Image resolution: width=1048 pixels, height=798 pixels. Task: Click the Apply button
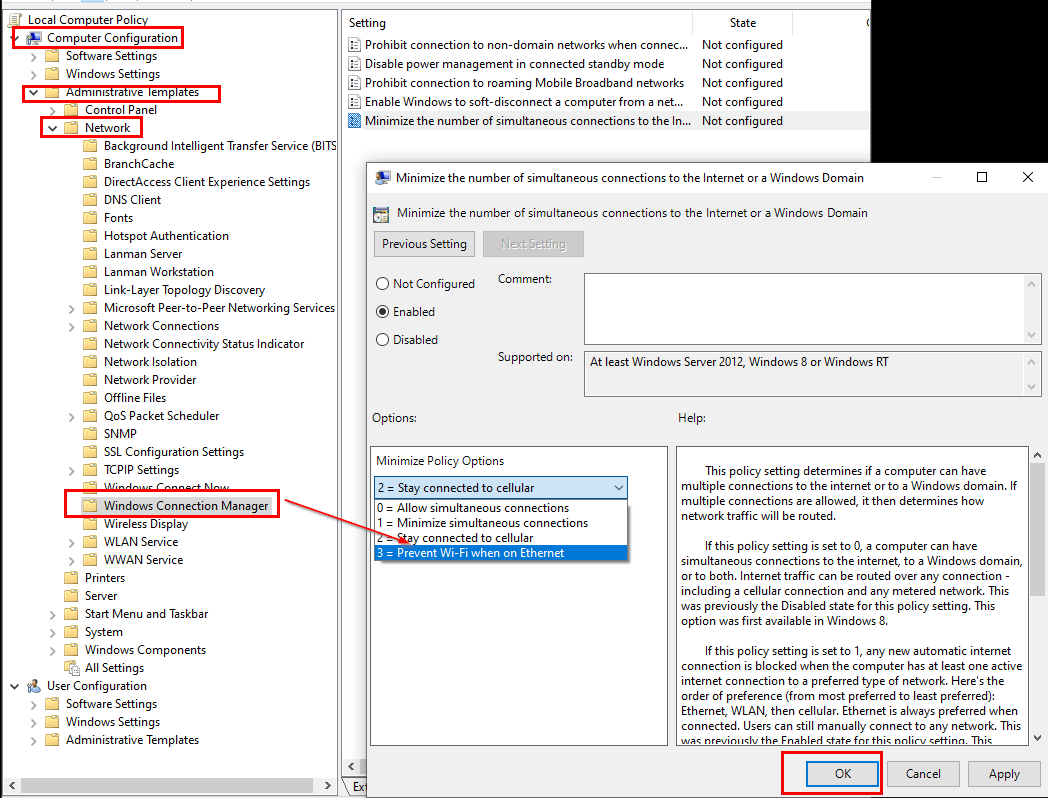1004,774
